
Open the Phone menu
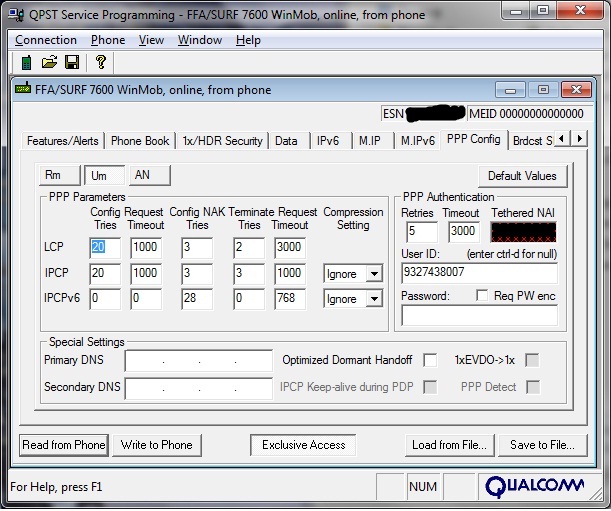pyautogui.click(x=108, y=40)
